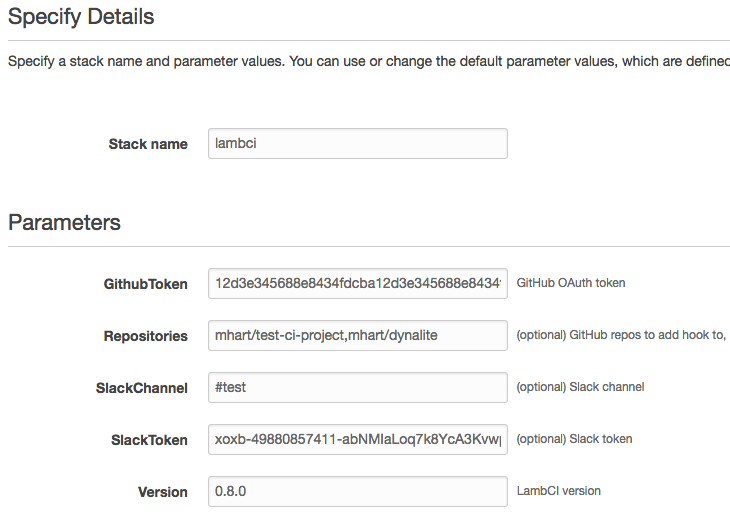
Task: Focus the SlackToken input box
Action: coord(357,439)
